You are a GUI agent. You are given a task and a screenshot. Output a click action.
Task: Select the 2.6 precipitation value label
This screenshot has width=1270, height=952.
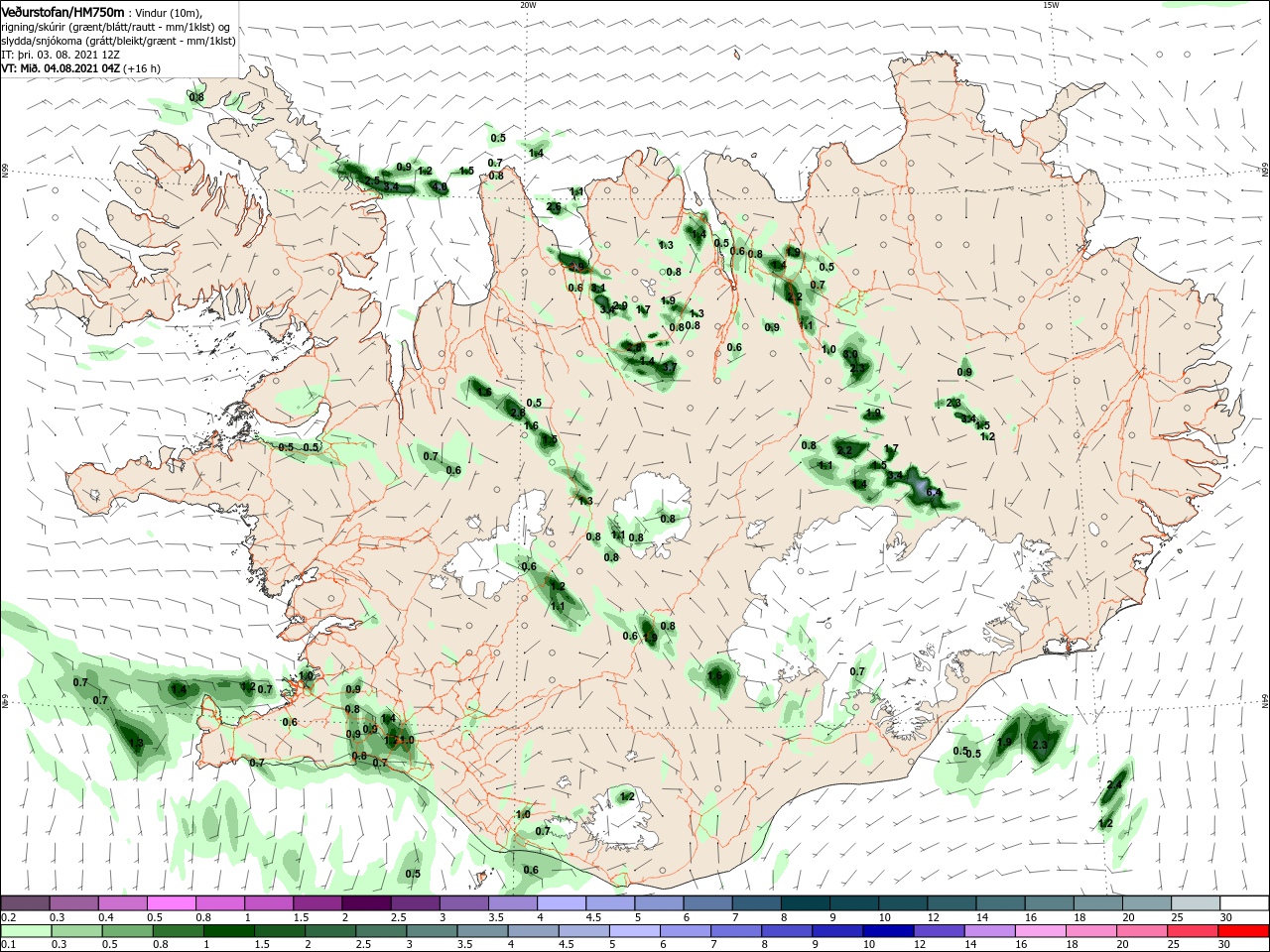click(554, 207)
